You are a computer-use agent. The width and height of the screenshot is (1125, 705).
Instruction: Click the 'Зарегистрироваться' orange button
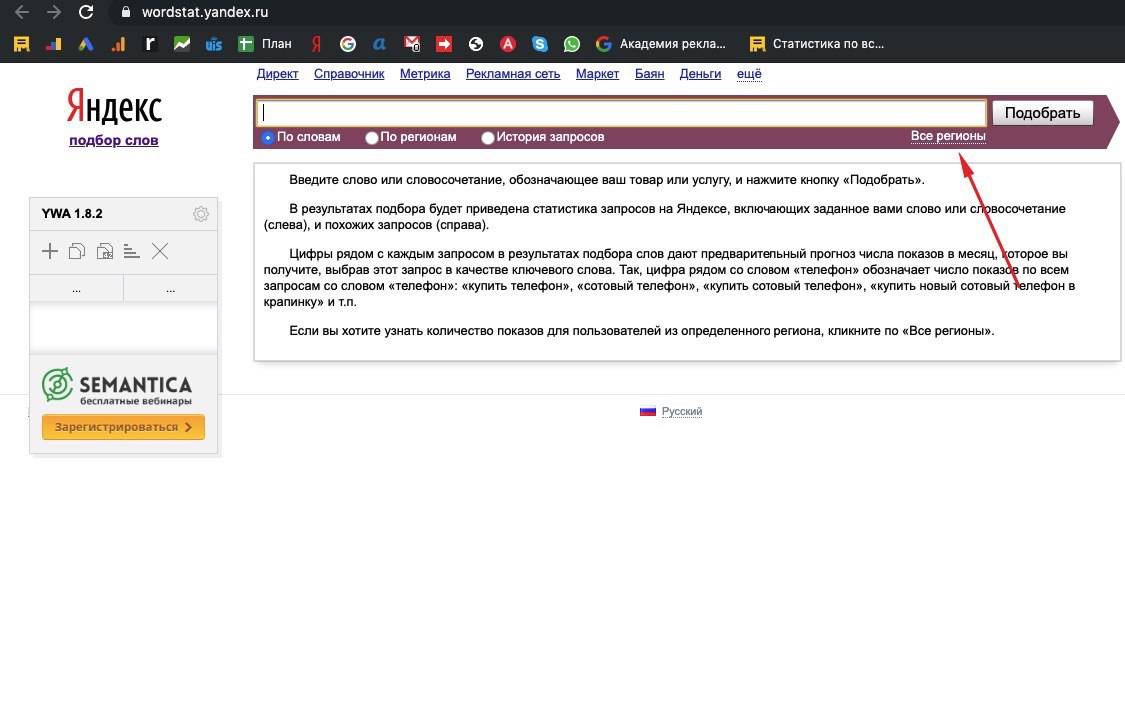point(123,427)
